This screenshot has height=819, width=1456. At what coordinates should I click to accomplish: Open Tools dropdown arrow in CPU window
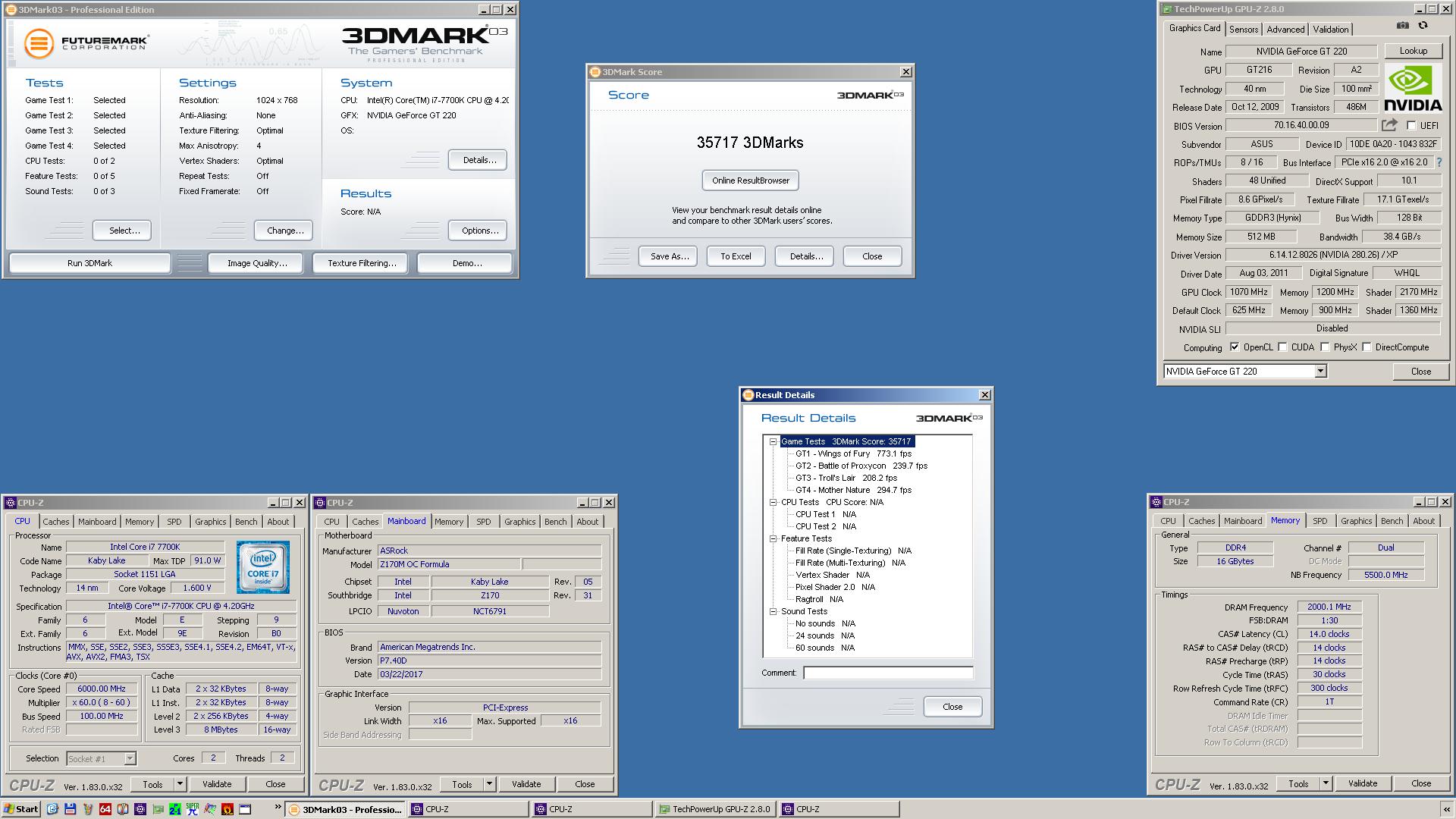(180, 784)
